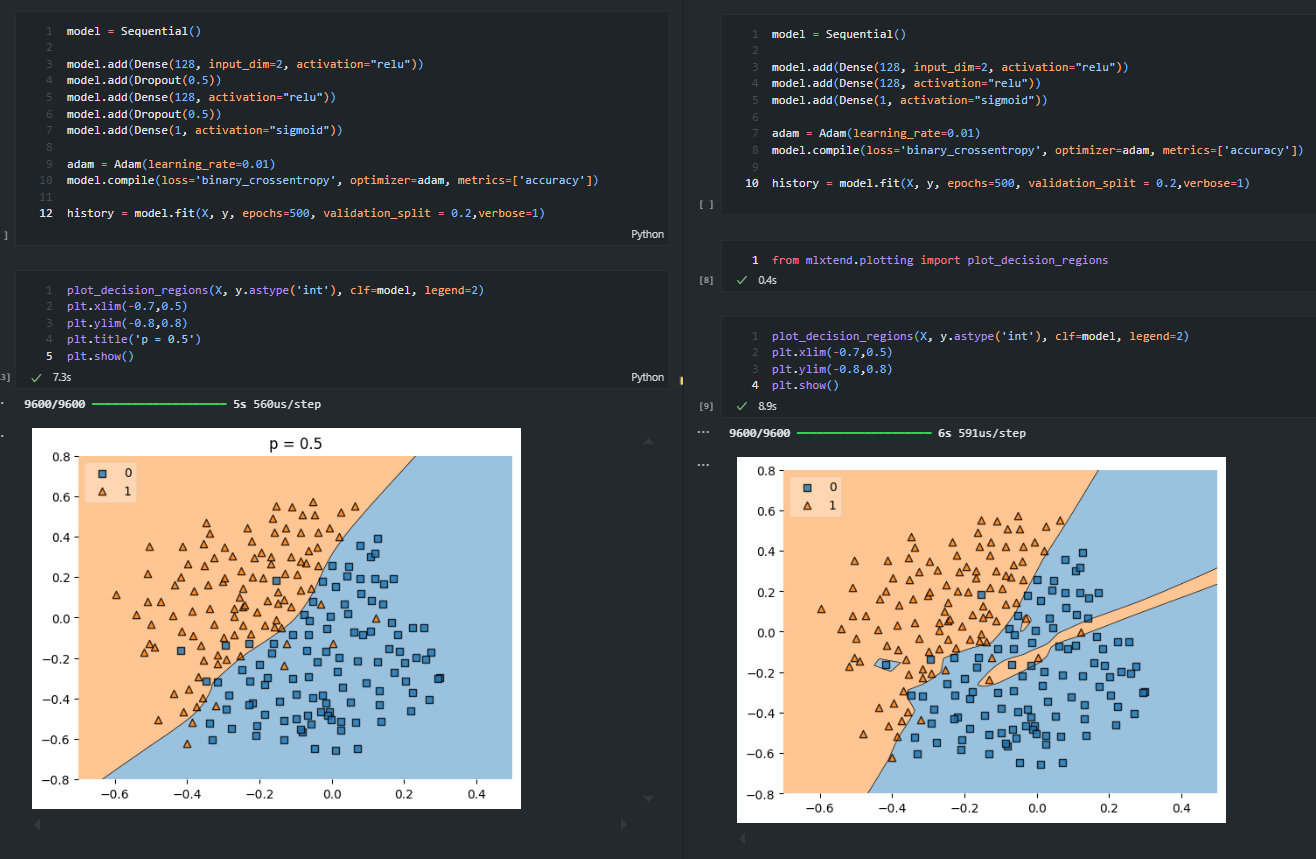Click the green checkmark next to 7.3s

(36, 377)
